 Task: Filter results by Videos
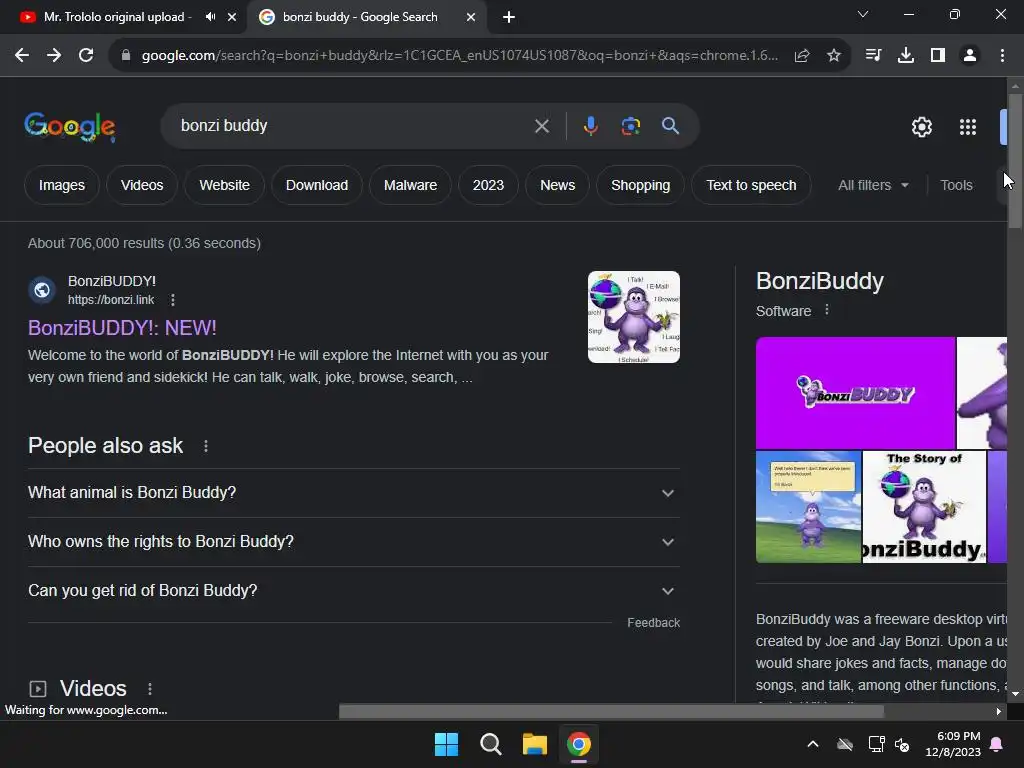[142, 185]
